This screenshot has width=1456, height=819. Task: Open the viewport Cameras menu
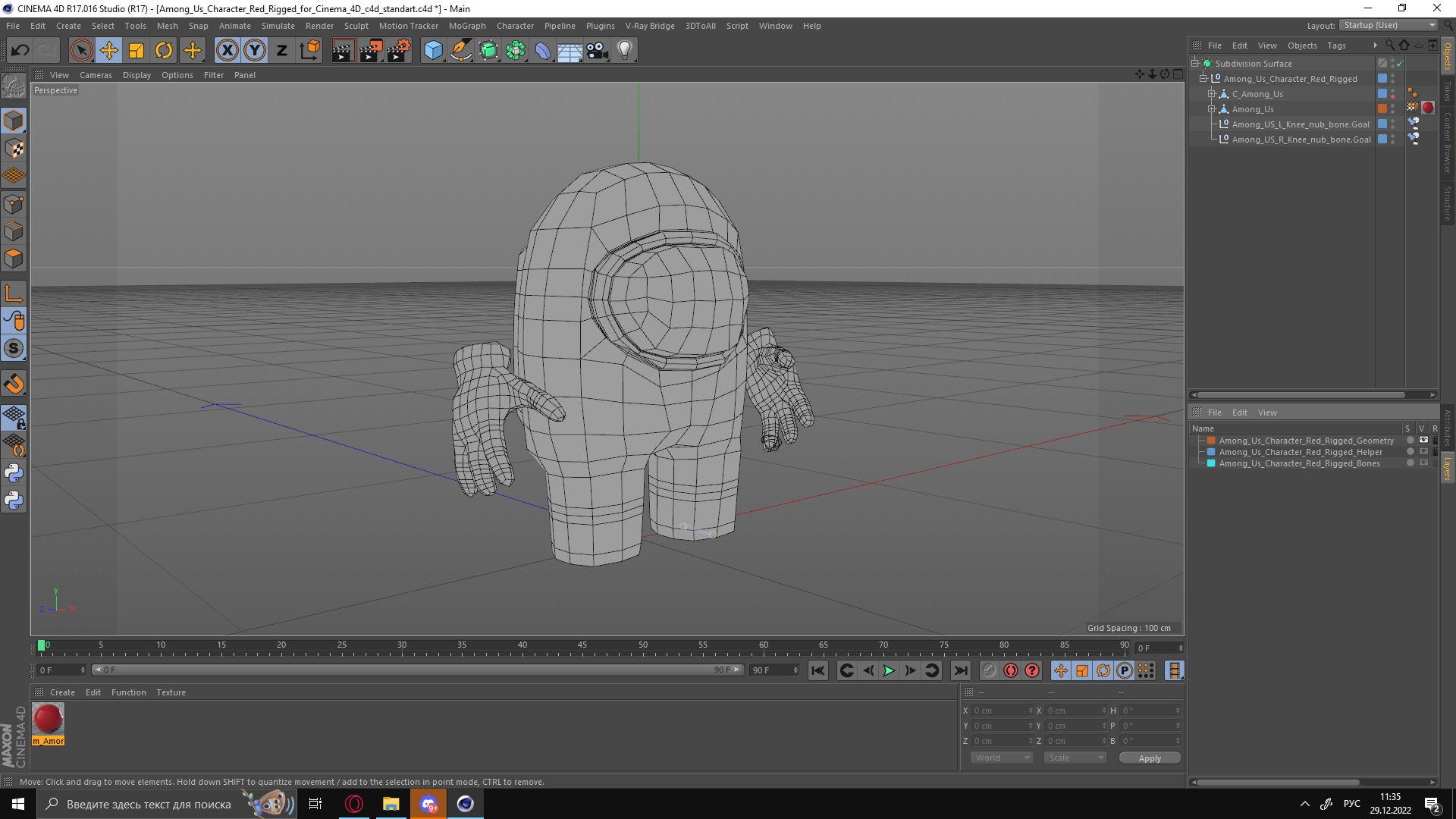pos(96,75)
